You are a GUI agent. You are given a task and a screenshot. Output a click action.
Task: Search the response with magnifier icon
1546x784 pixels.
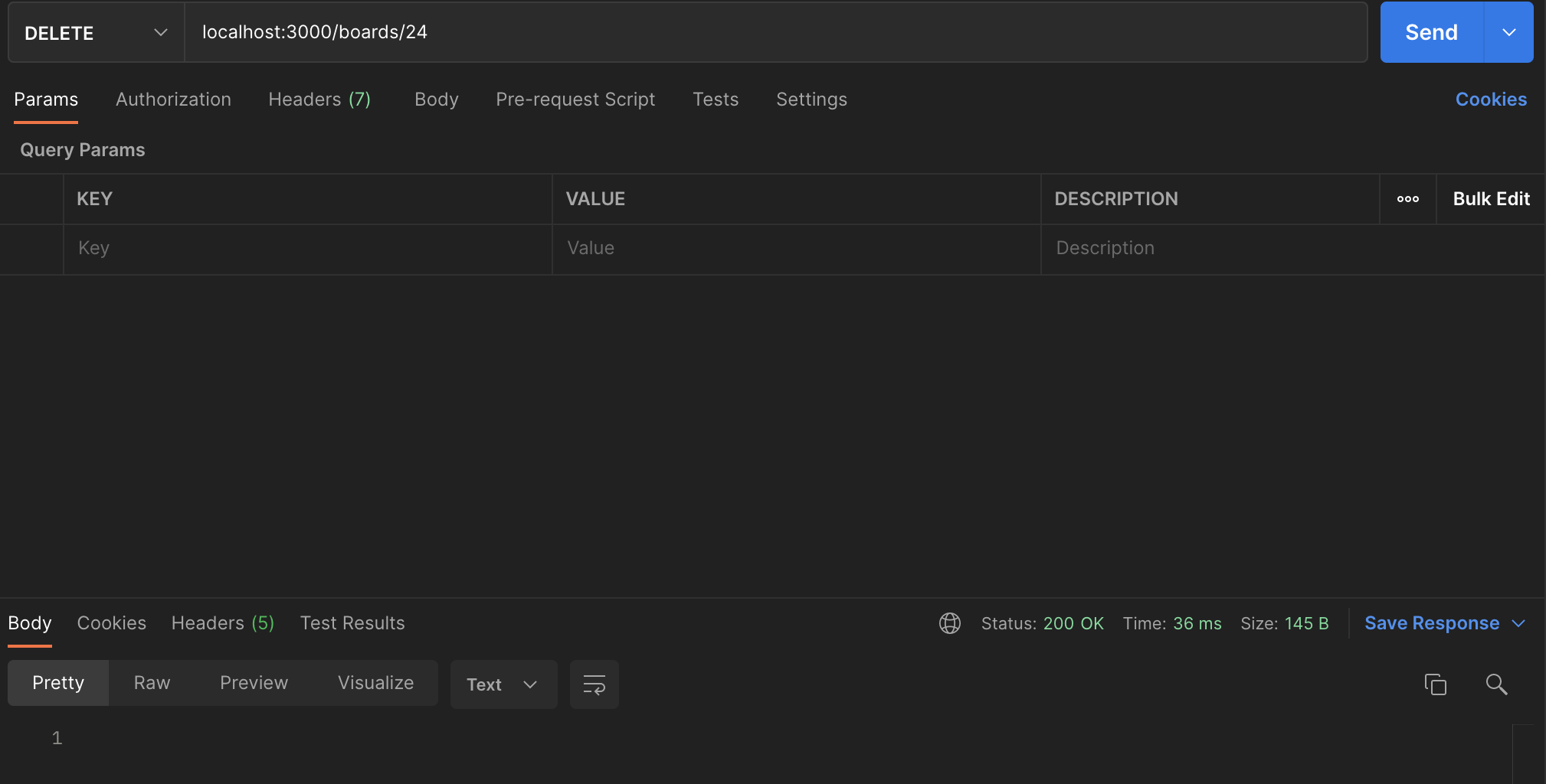click(x=1496, y=684)
